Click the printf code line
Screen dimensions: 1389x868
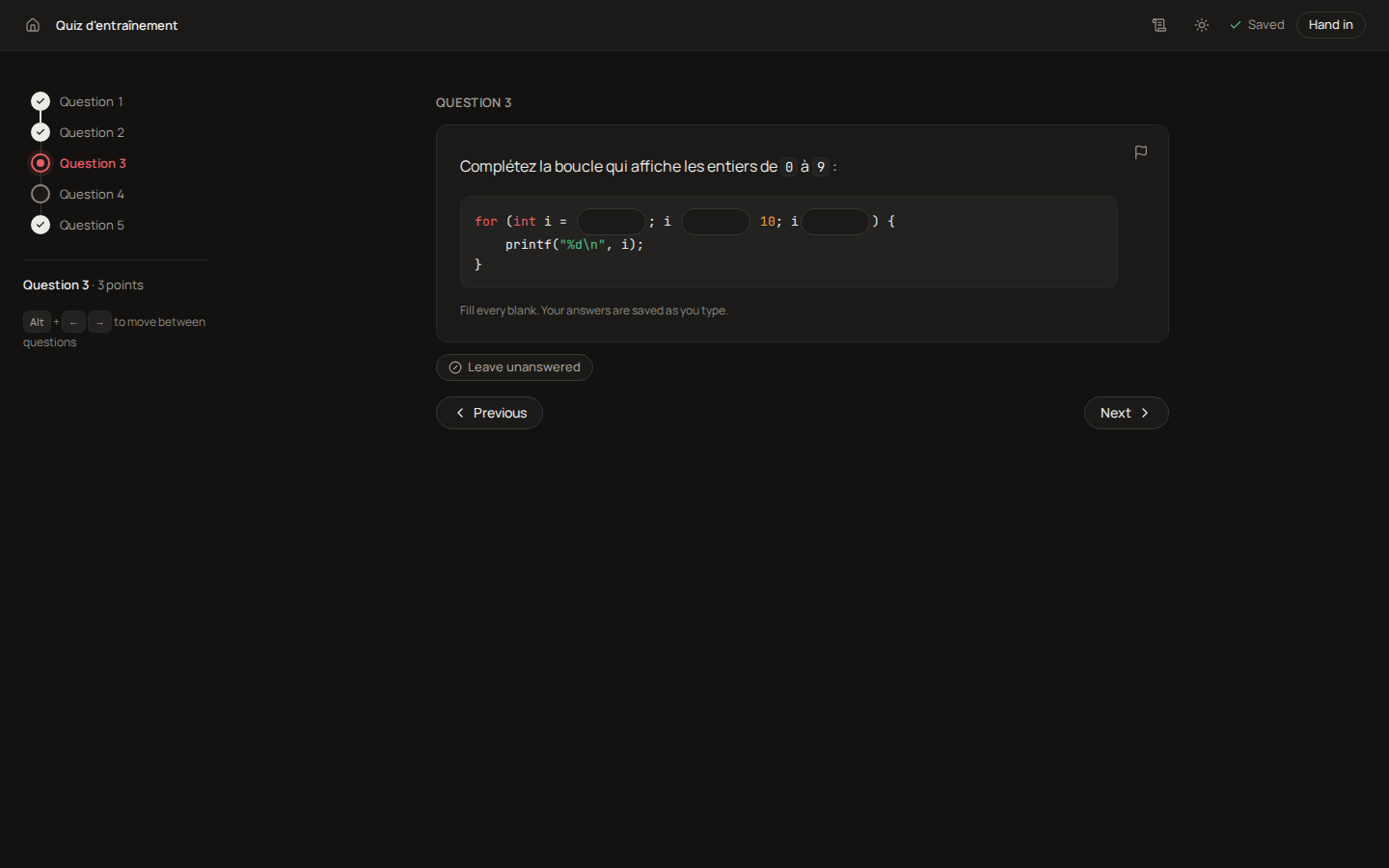pyautogui.click(x=574, y=245)
